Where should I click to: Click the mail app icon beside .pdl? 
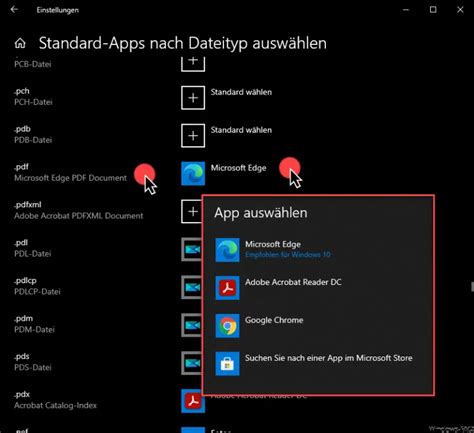192,249
